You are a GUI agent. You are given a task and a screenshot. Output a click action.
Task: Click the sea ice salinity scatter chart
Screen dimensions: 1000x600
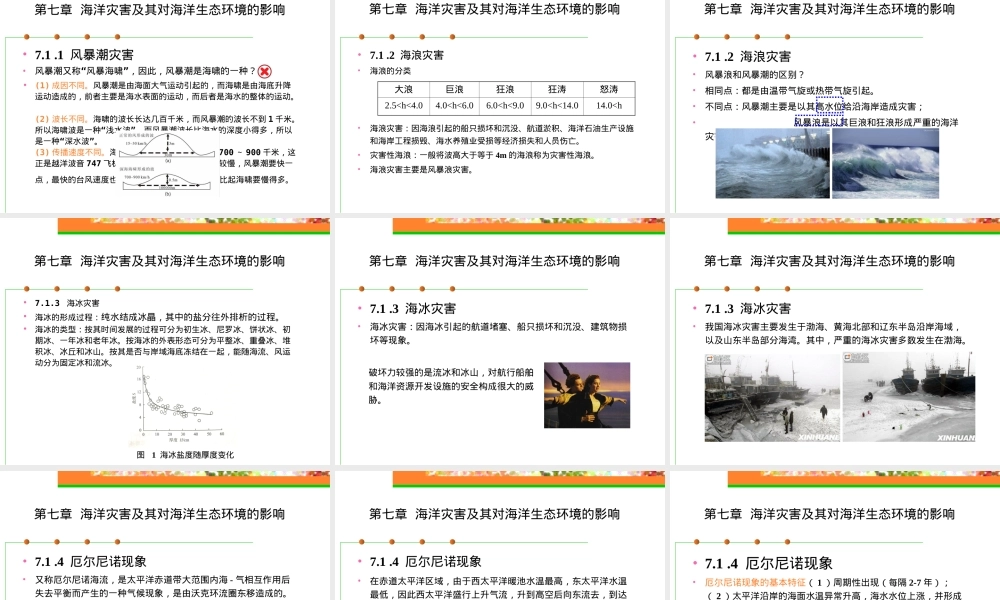click(x=179, y=404)
